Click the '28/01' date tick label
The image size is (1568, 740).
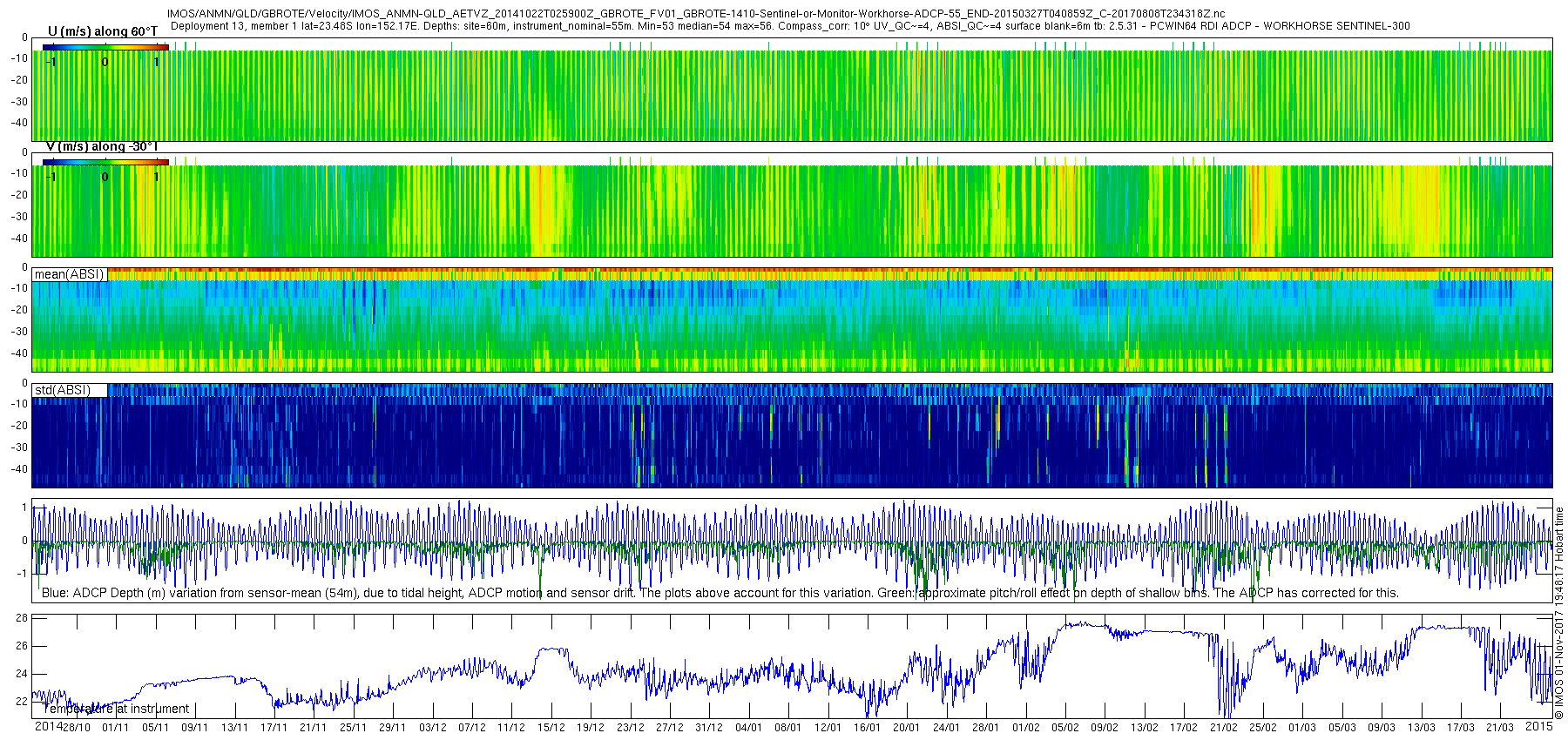tap(986, 728)
